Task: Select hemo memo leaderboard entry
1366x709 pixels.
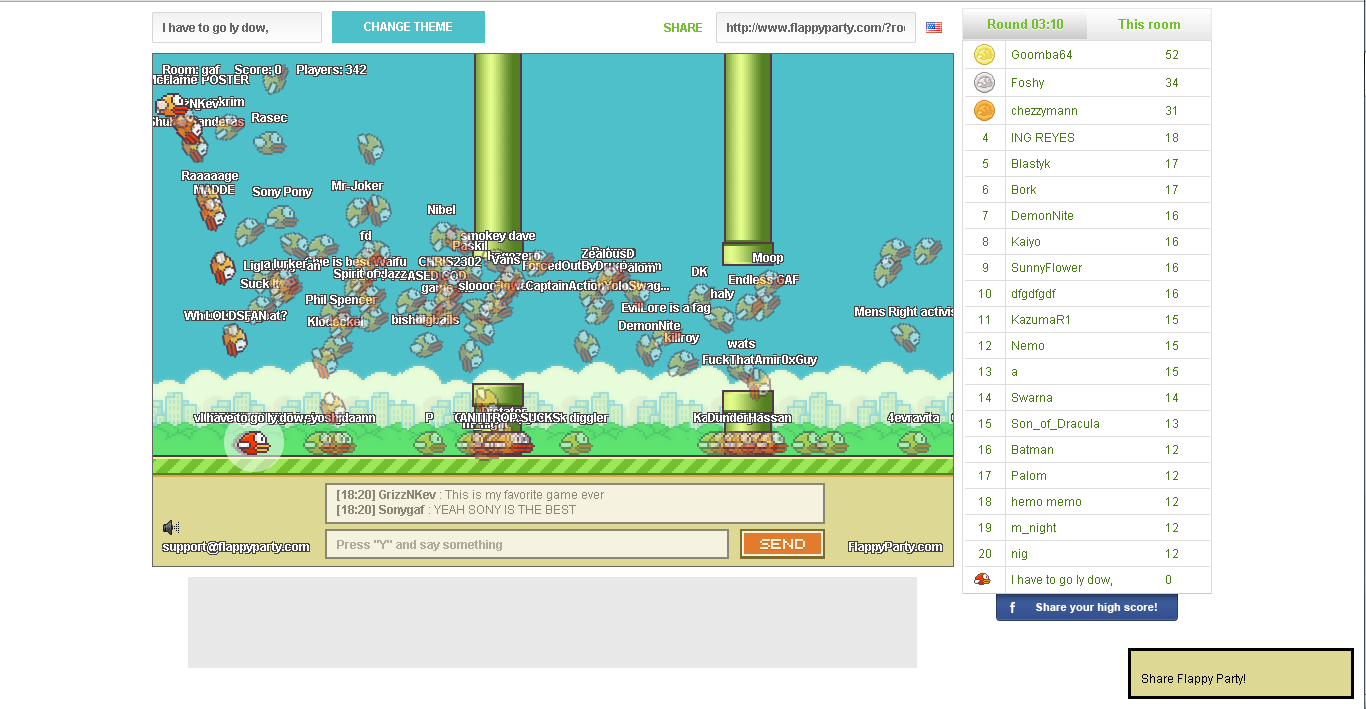Action: [1087, 502]
